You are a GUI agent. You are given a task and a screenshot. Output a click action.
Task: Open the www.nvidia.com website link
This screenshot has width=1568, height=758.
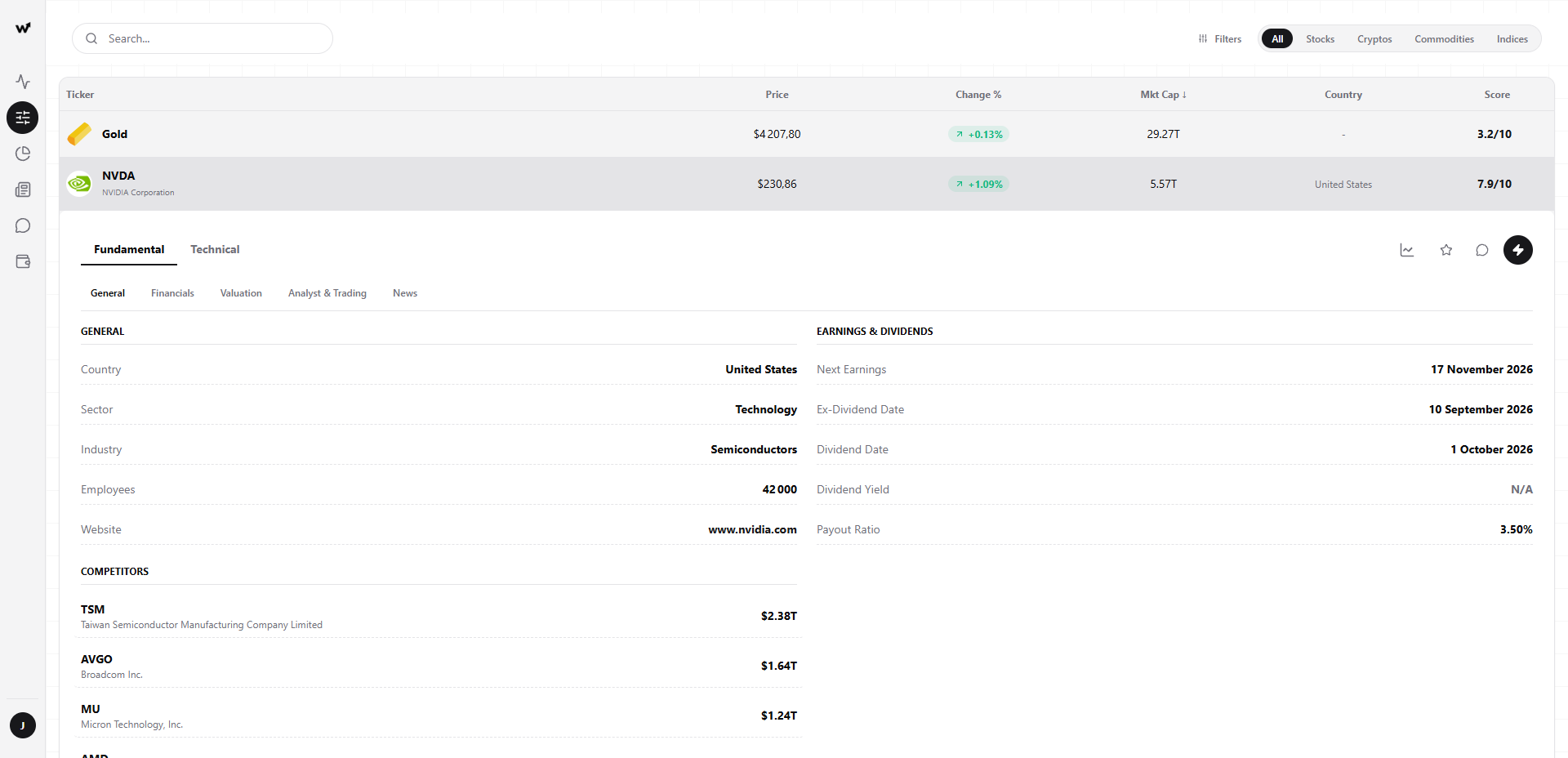click(x=752, y=529)
